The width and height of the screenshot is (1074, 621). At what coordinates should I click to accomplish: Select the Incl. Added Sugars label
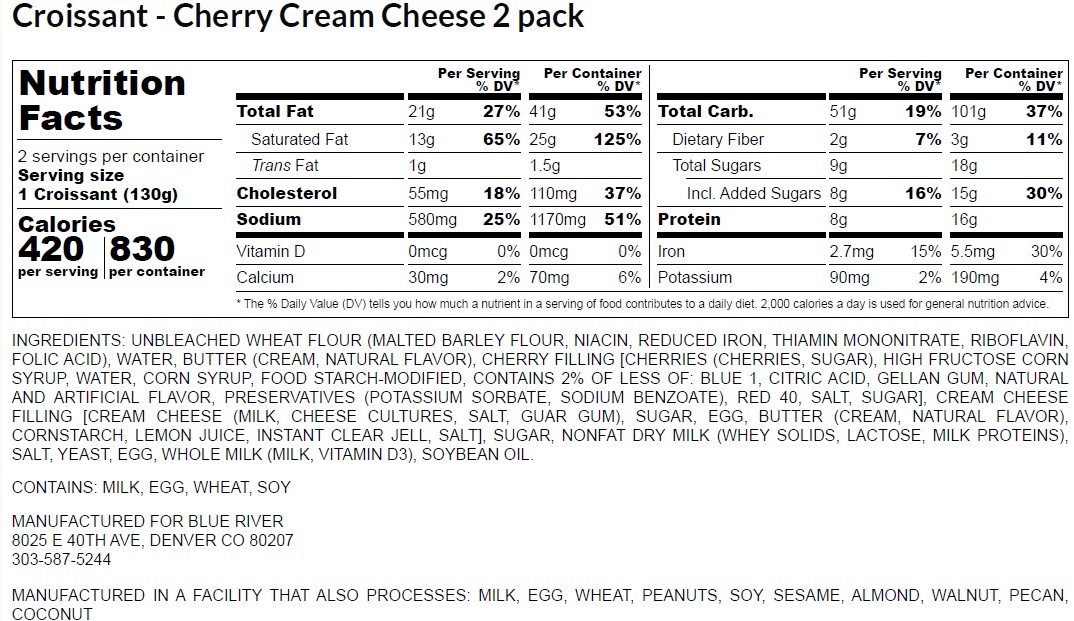(x=754, y=193)
